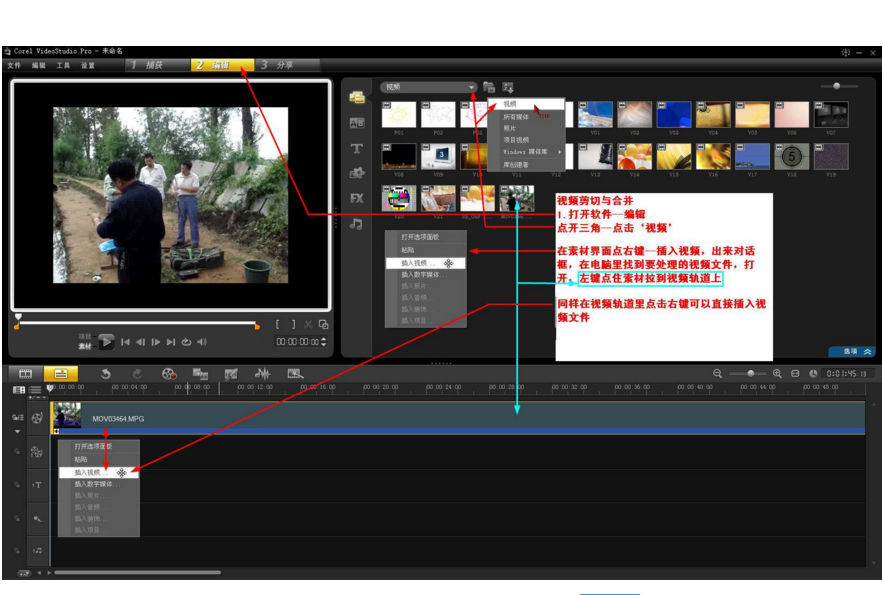Click the scissors split clip icon
Image resolution: width=883 pixels, height=595 pixels.
click(308, 325)
